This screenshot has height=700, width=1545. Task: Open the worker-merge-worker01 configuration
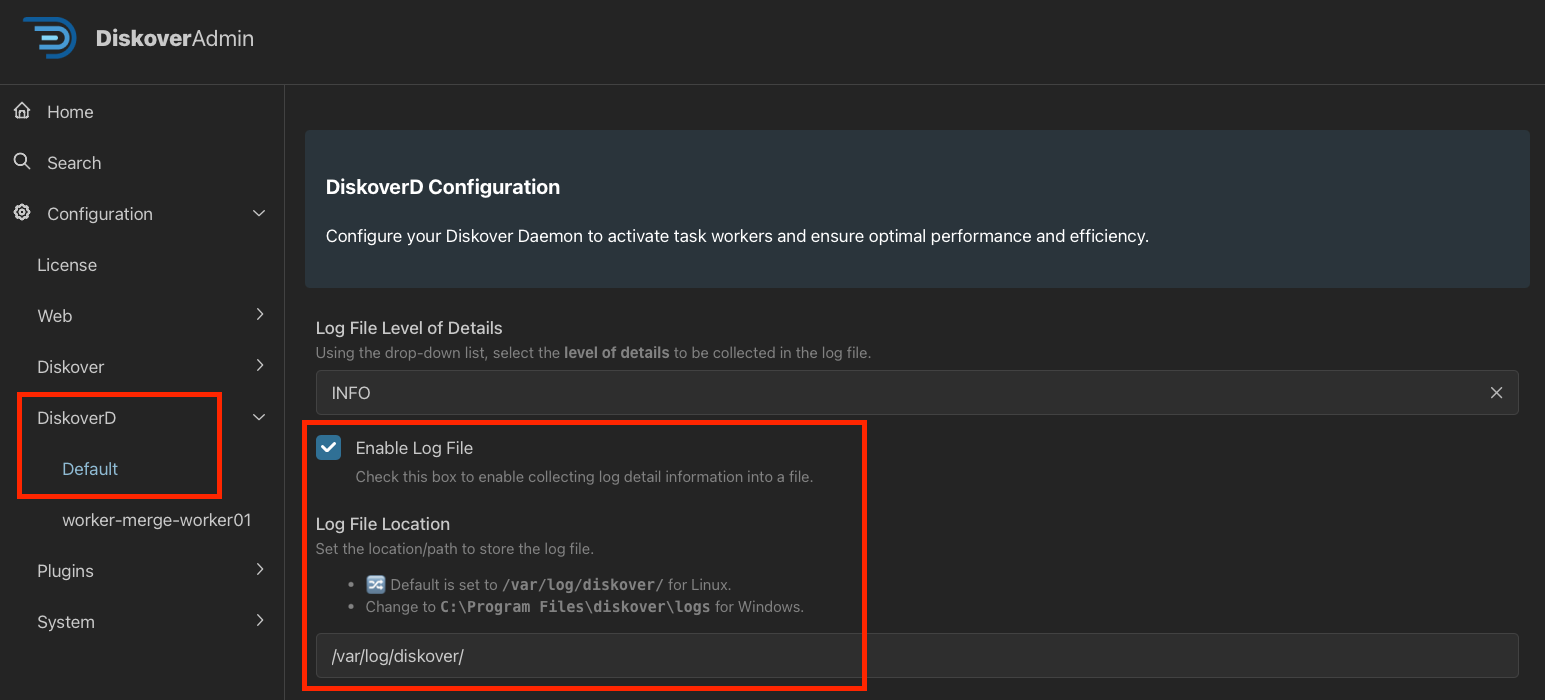click(156, 519)
